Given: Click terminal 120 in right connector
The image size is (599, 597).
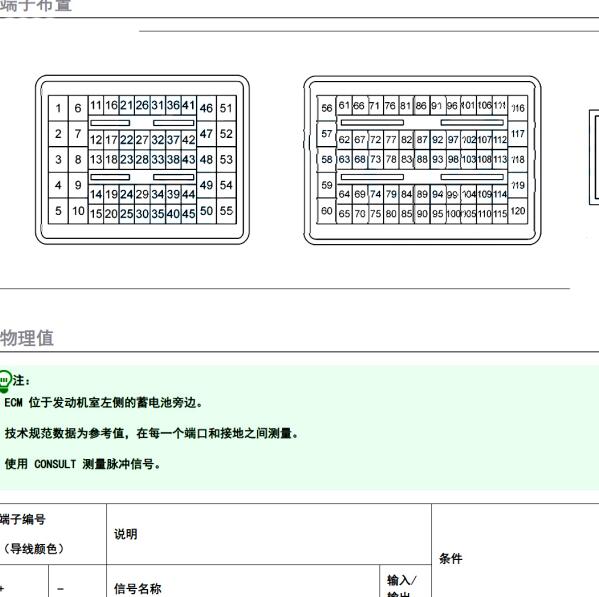Looking at the screenshot, I should tap(518, 211).
